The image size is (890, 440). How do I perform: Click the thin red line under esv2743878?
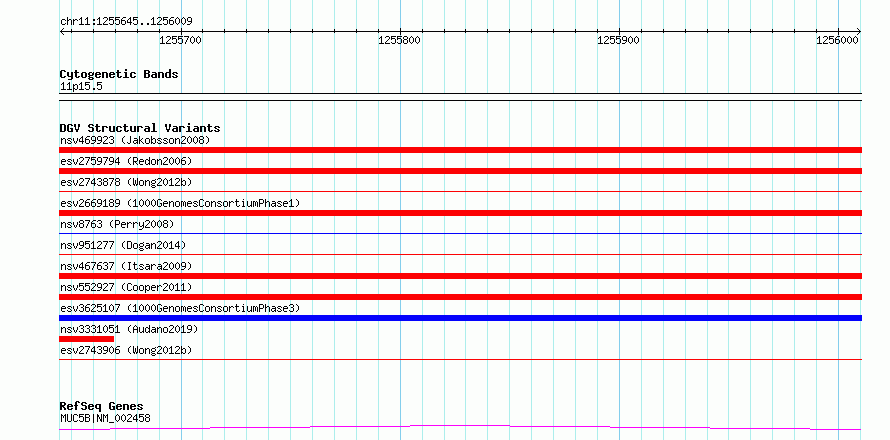(x=460, y=191)
